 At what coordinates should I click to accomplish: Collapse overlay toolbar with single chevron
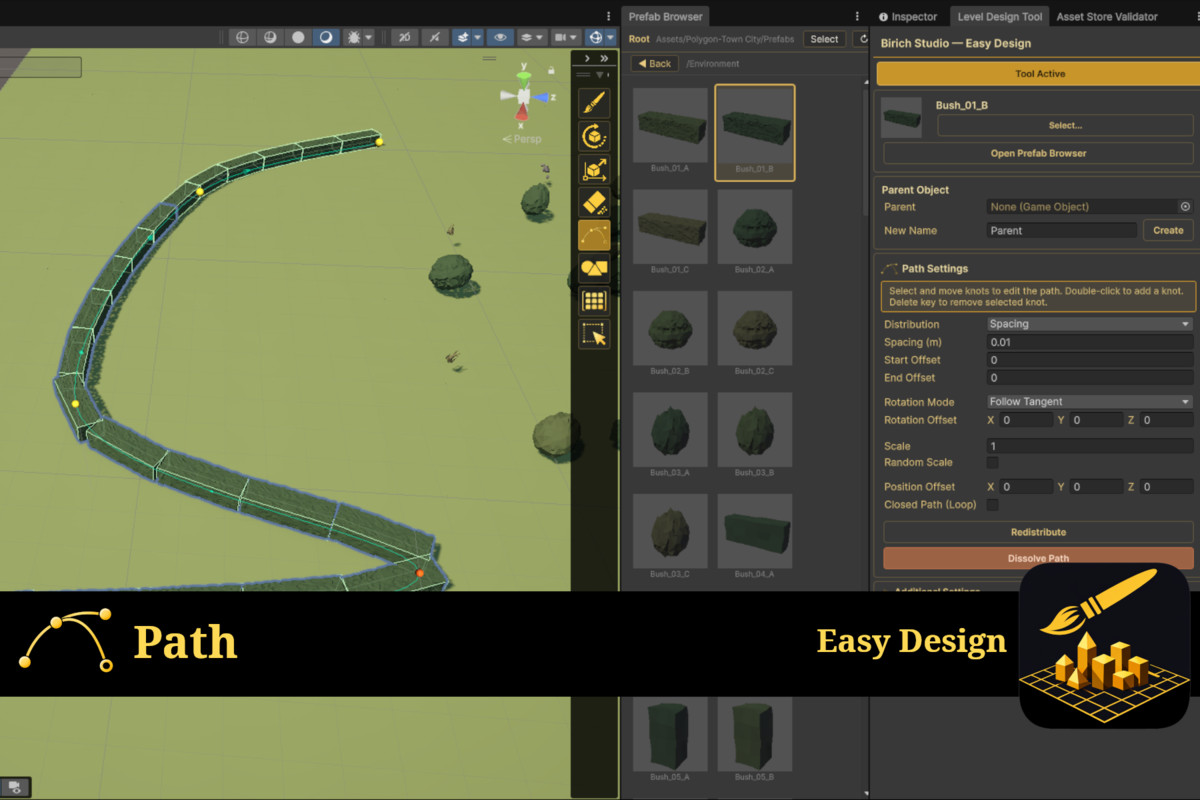pyautogui.click(x=587, y=59)
